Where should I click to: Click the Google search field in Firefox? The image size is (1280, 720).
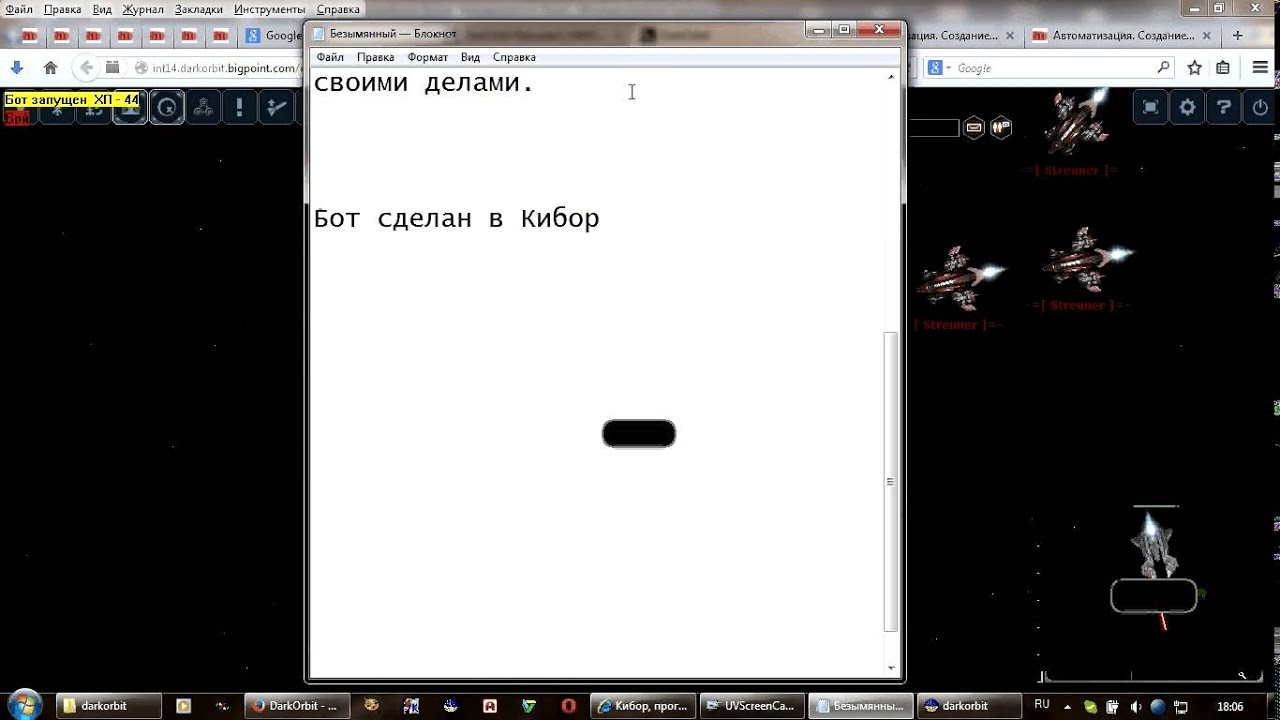click(1050, 68)
